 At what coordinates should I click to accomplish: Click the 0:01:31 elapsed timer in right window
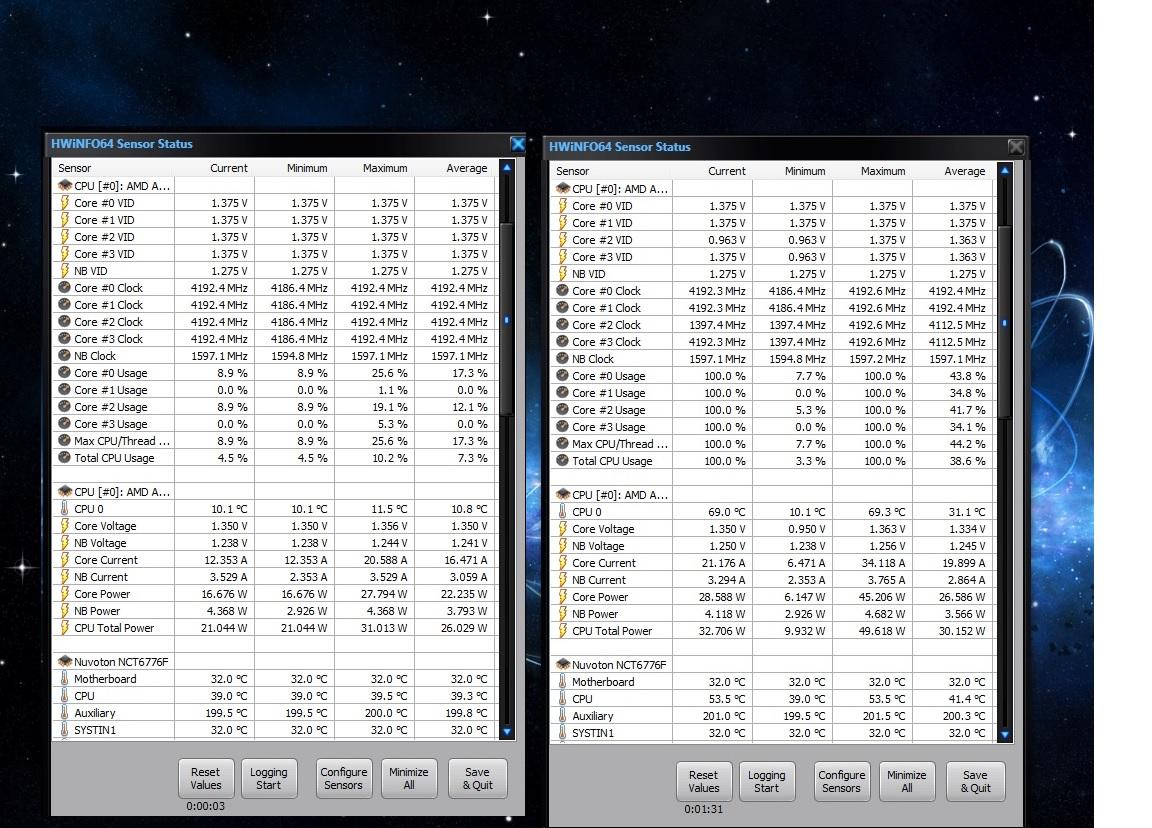pos(703,809)
